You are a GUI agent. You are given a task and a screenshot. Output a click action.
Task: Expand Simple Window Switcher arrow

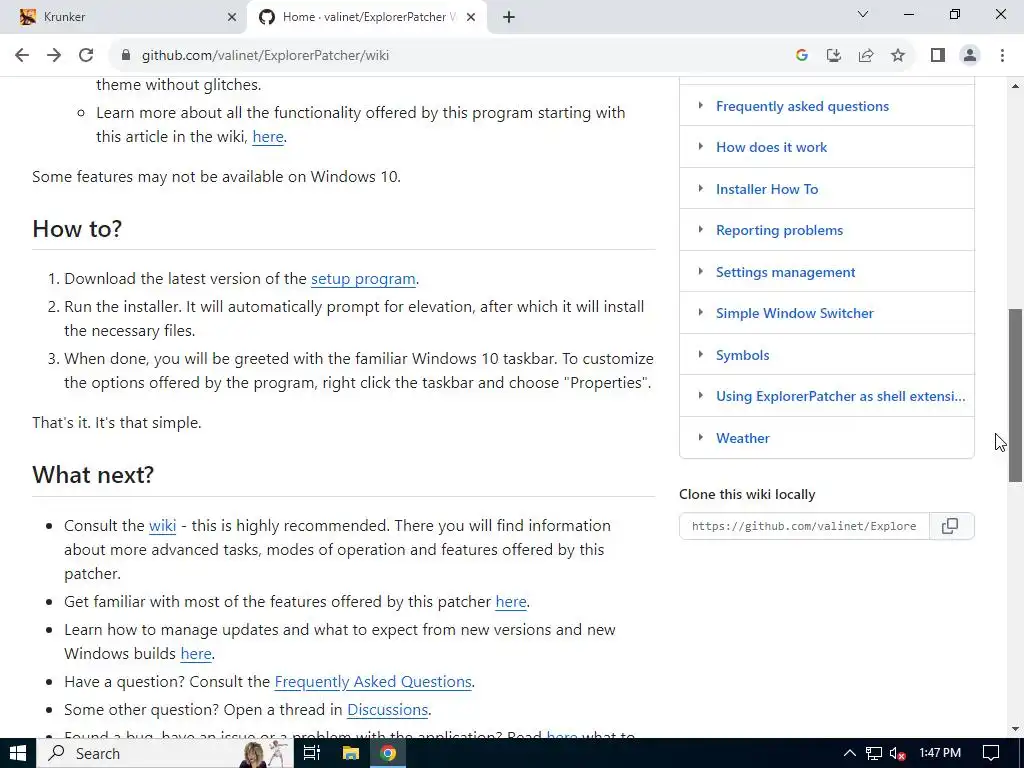[x=701, y=313]
